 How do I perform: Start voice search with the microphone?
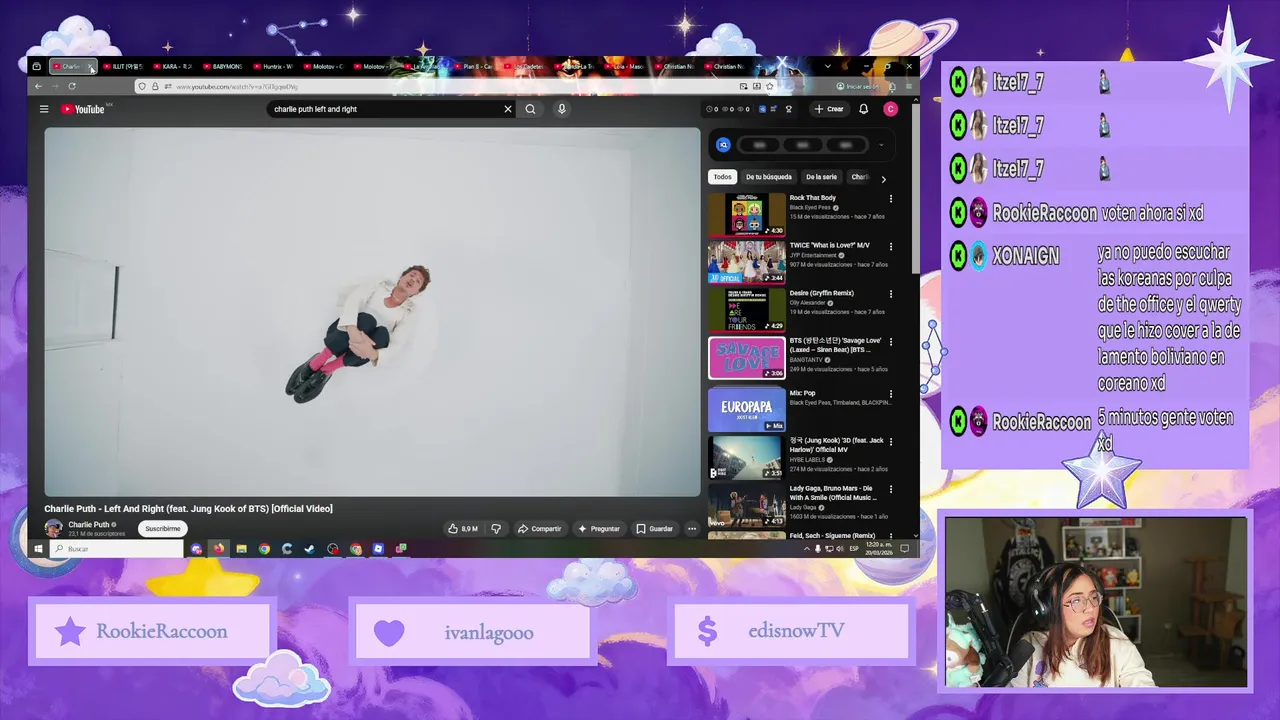click(561, 109)
